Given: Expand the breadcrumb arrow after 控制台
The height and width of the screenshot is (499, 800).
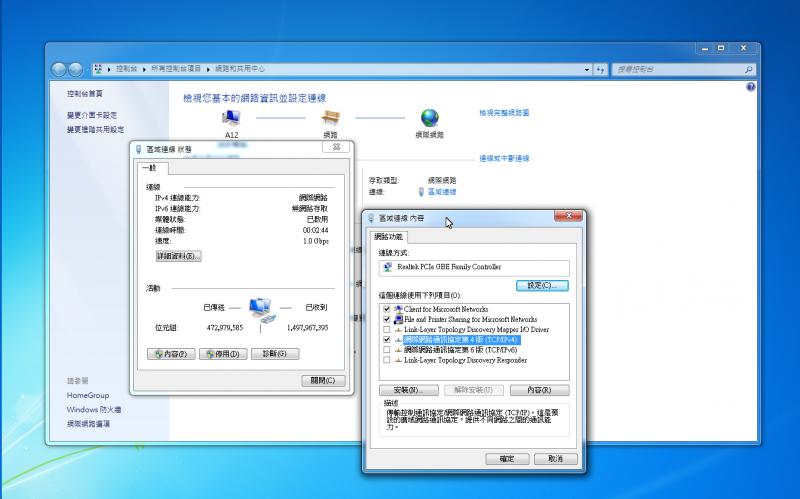Looking at the screenshot, I should 144,69.
